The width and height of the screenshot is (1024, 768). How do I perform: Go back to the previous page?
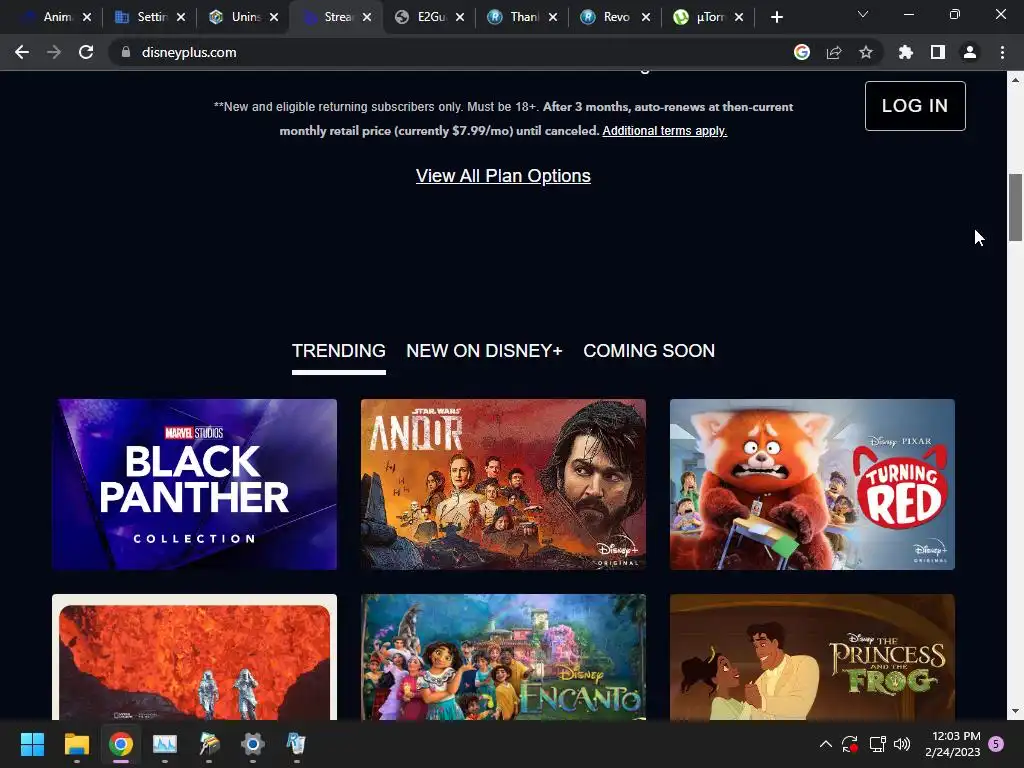22,52
